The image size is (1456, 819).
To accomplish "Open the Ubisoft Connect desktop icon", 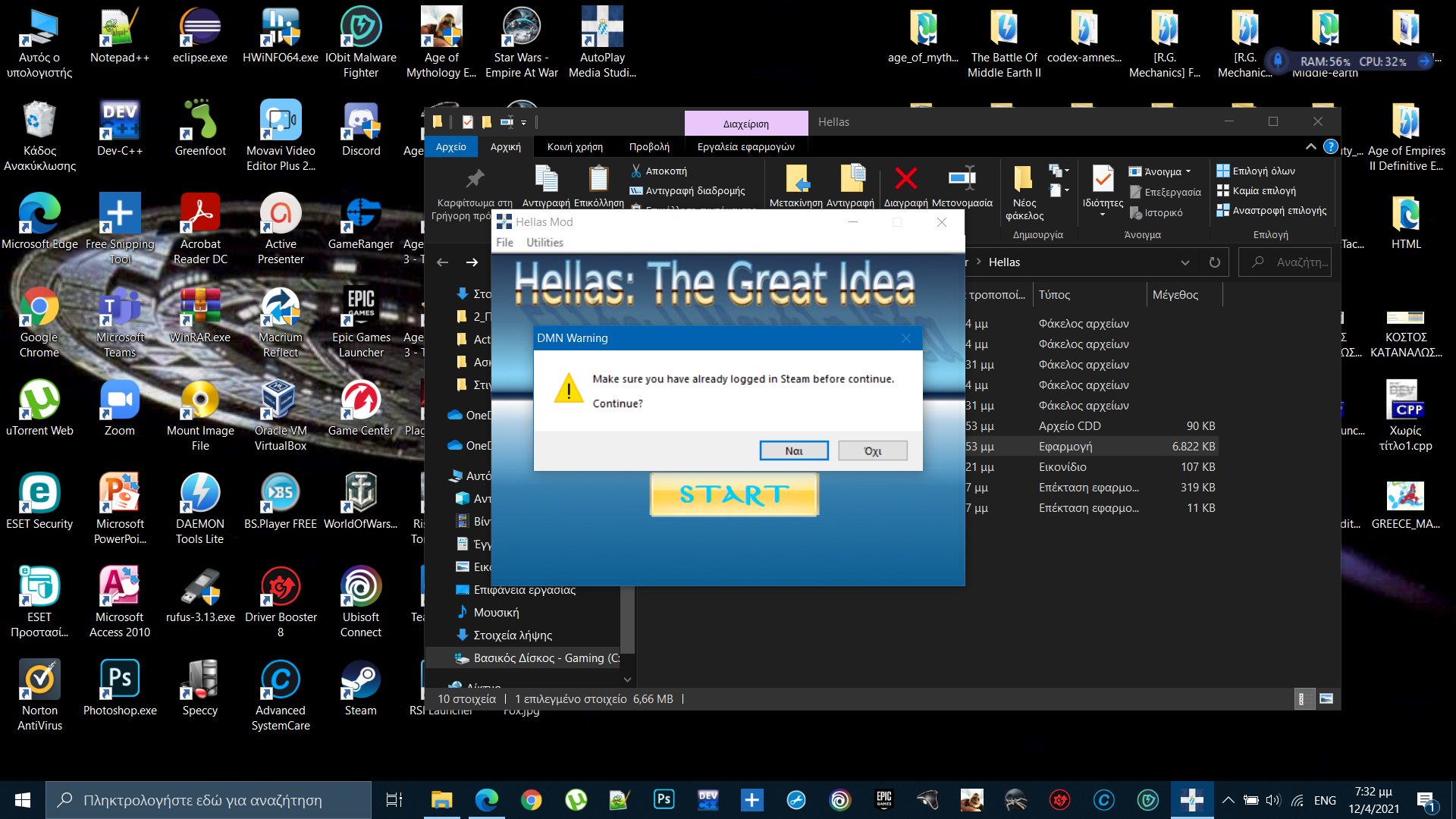I will pyautogui.click(x=361, y=602).
